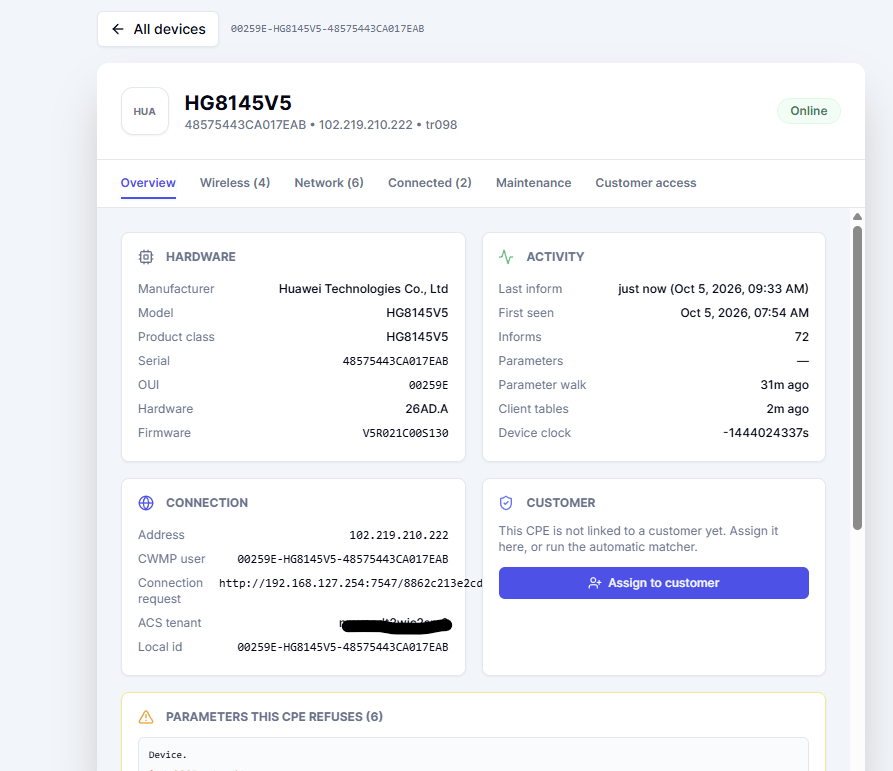
Task: Click the Hardware chip icon
Action: point(146,257)
